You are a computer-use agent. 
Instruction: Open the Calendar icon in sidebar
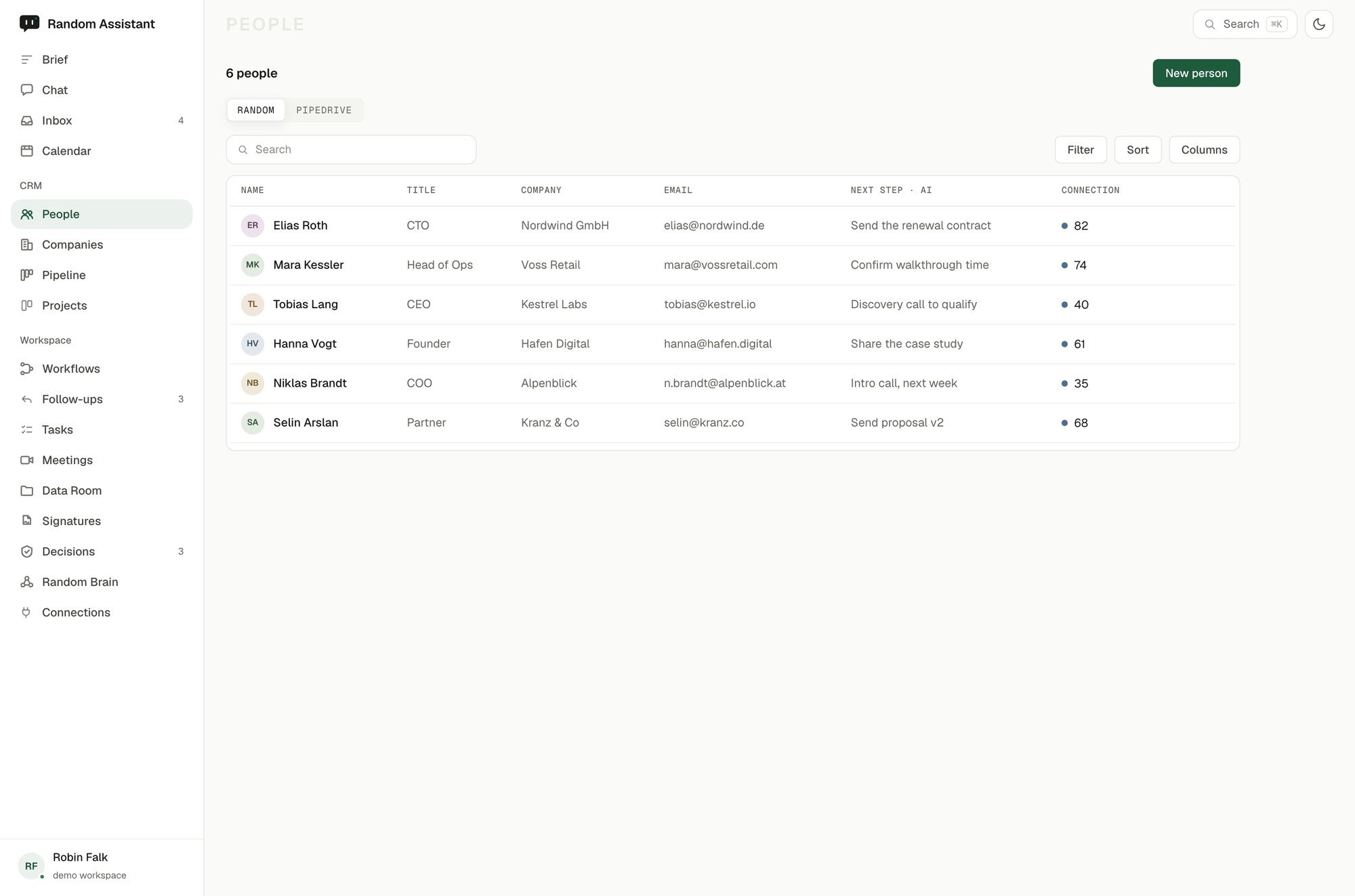tap(26, 151)
